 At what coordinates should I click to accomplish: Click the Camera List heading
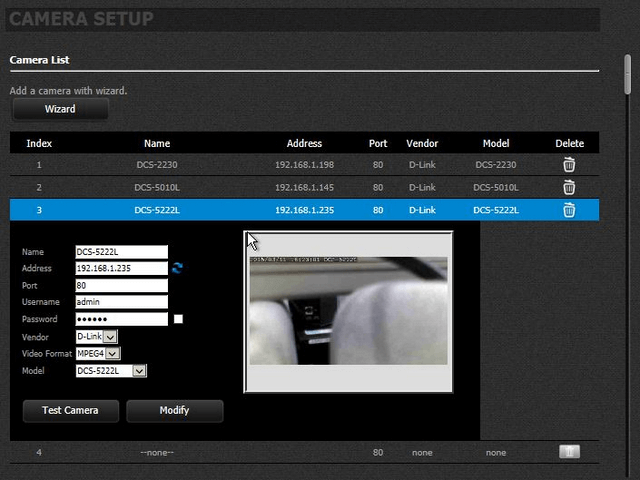[x=40, y=60]
